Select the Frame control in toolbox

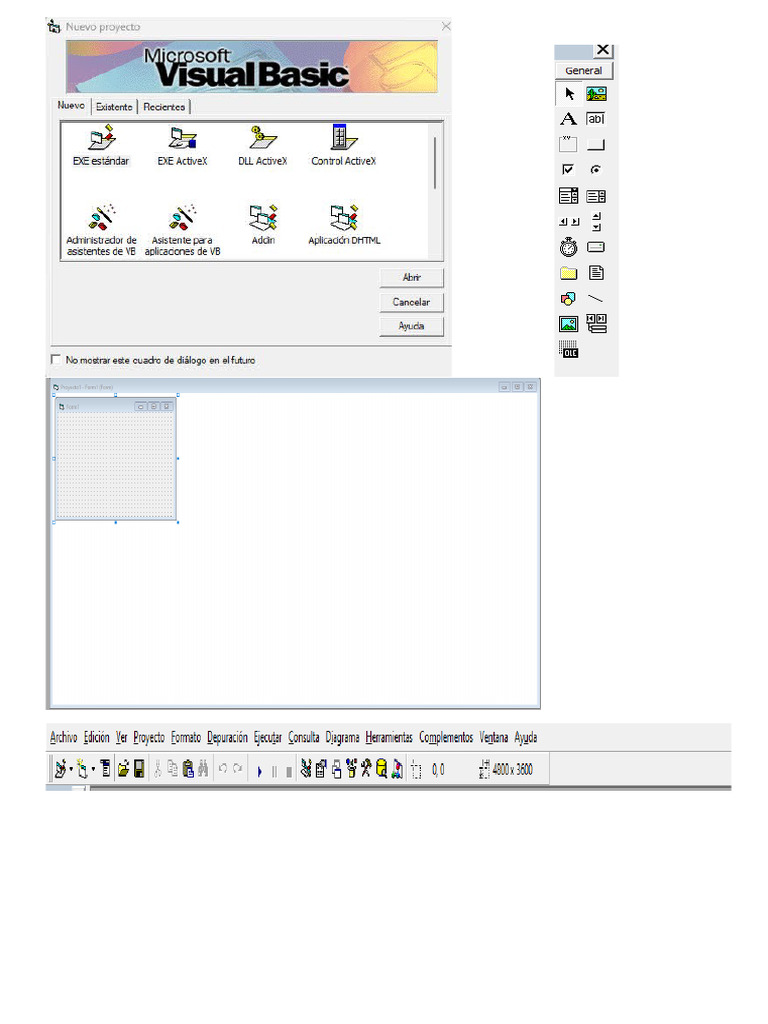pos(568,144)
